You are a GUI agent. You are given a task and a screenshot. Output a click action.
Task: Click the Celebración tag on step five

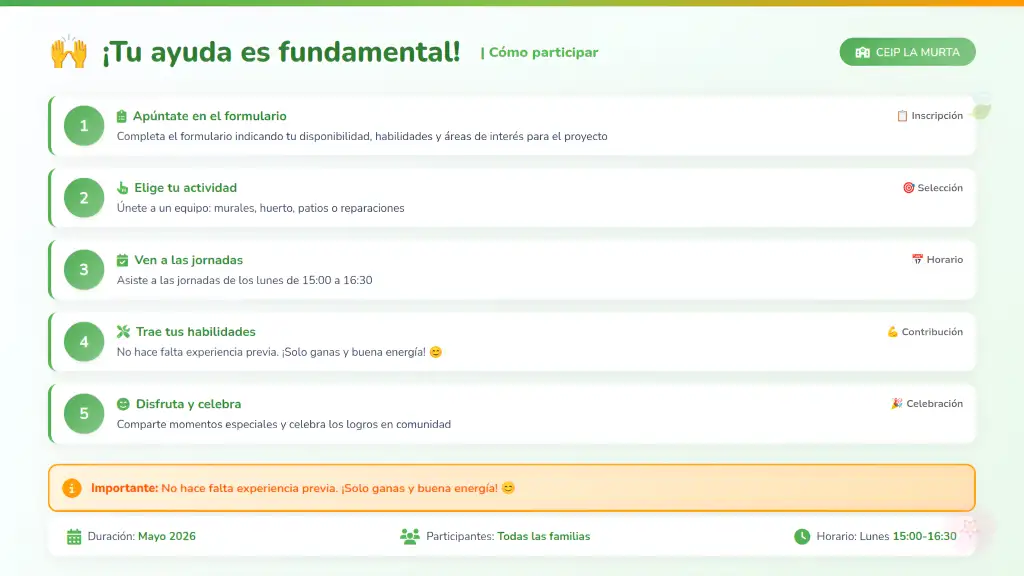pos(926,404)
